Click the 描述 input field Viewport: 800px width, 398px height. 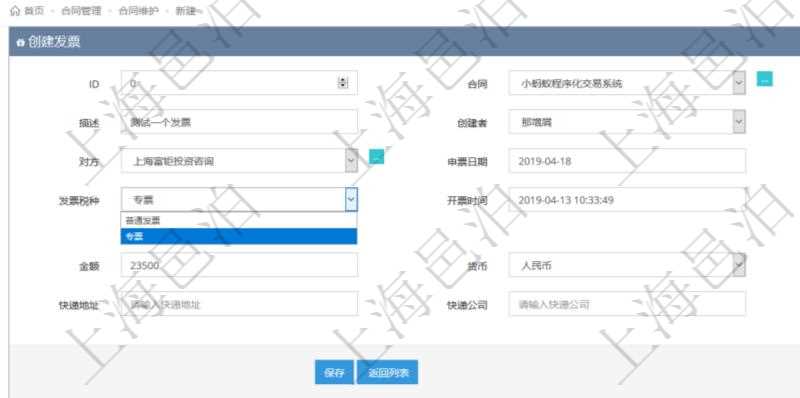click(x=239, y=122)
